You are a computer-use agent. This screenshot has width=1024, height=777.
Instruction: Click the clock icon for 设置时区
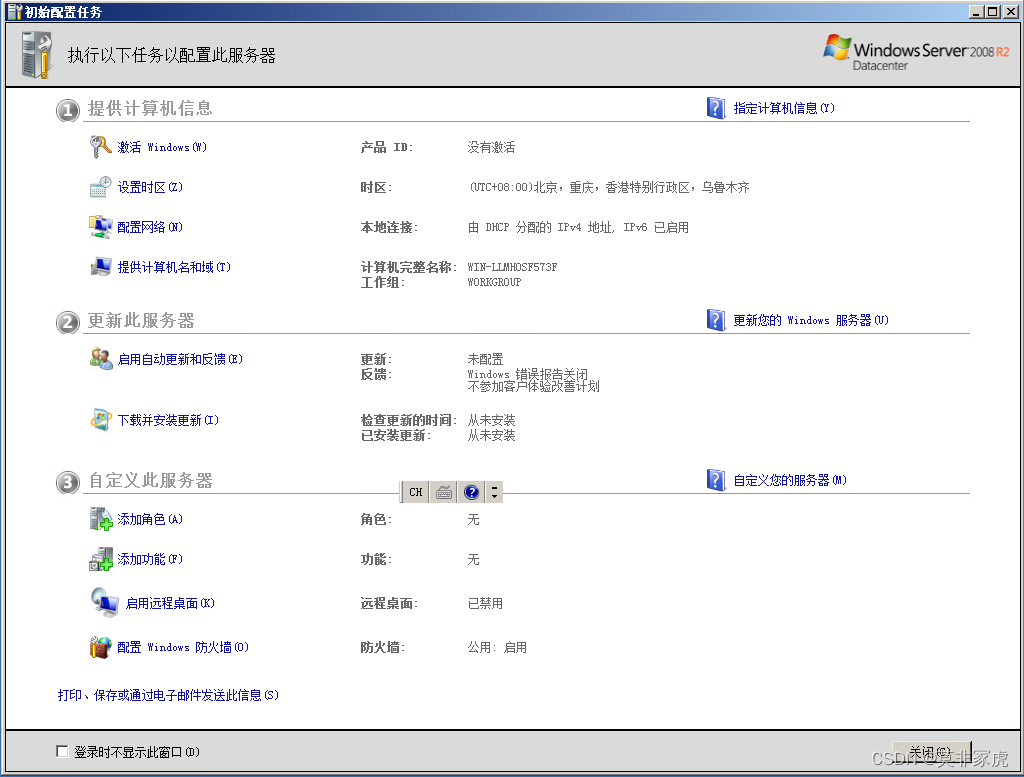[101, 187]
